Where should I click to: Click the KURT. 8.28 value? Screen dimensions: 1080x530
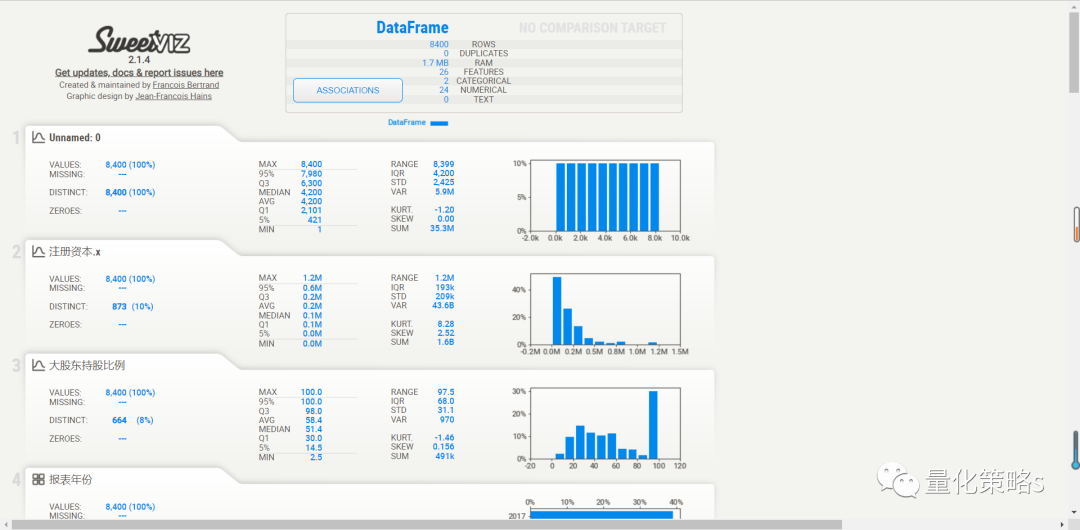pos(445,323)
